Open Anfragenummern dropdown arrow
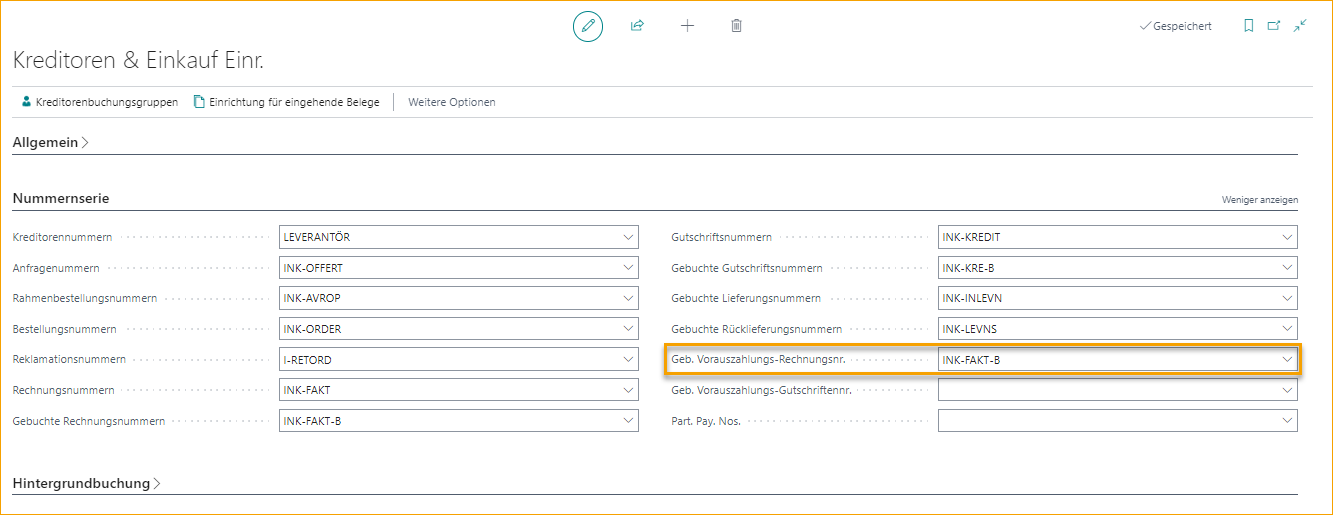 point(628,268)
